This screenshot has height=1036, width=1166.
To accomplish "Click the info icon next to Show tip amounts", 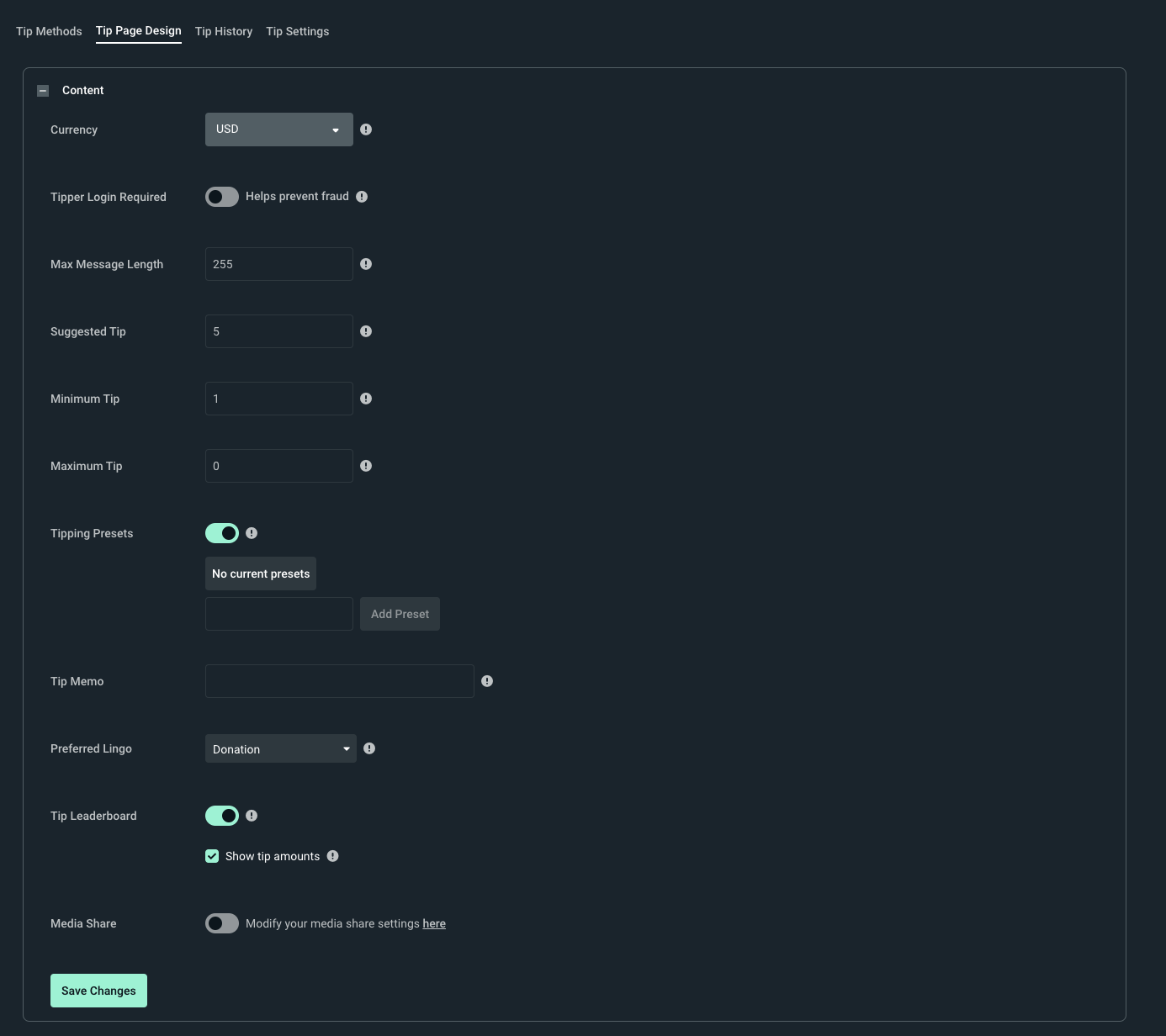I will coord(332,855).
